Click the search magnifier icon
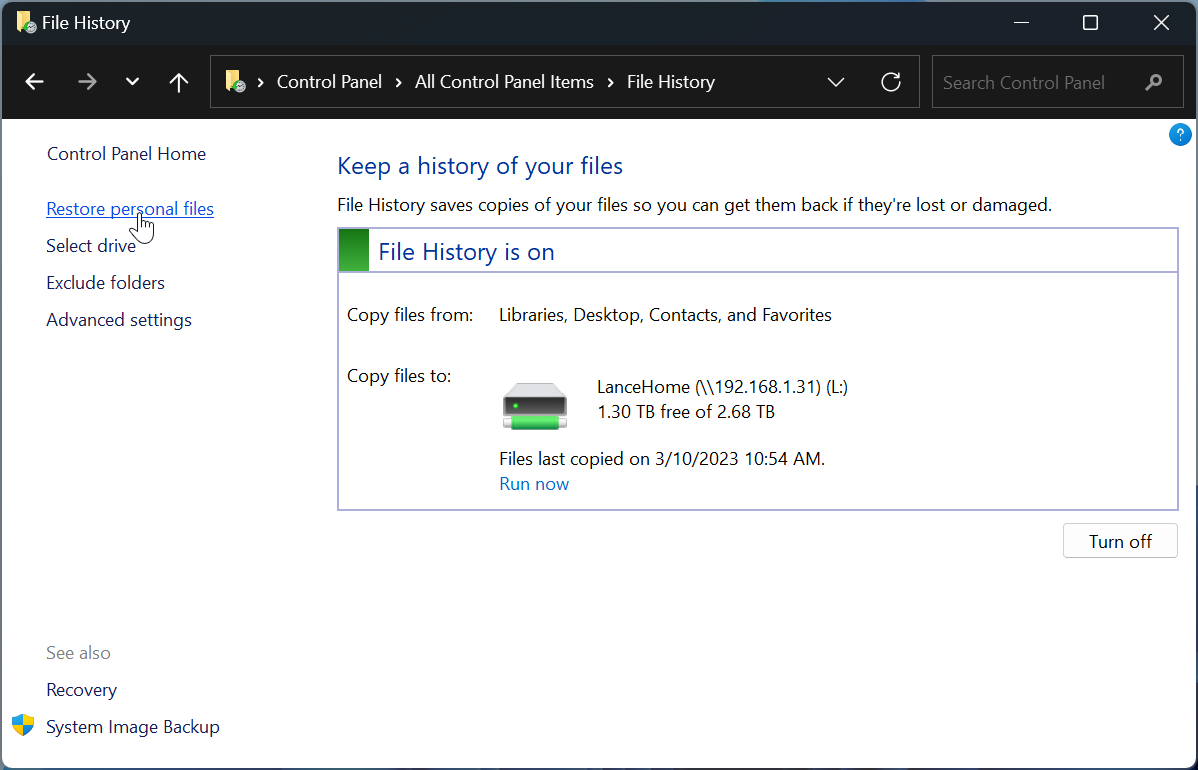This screenshot has height=770, width=1198. (1154, 82)
